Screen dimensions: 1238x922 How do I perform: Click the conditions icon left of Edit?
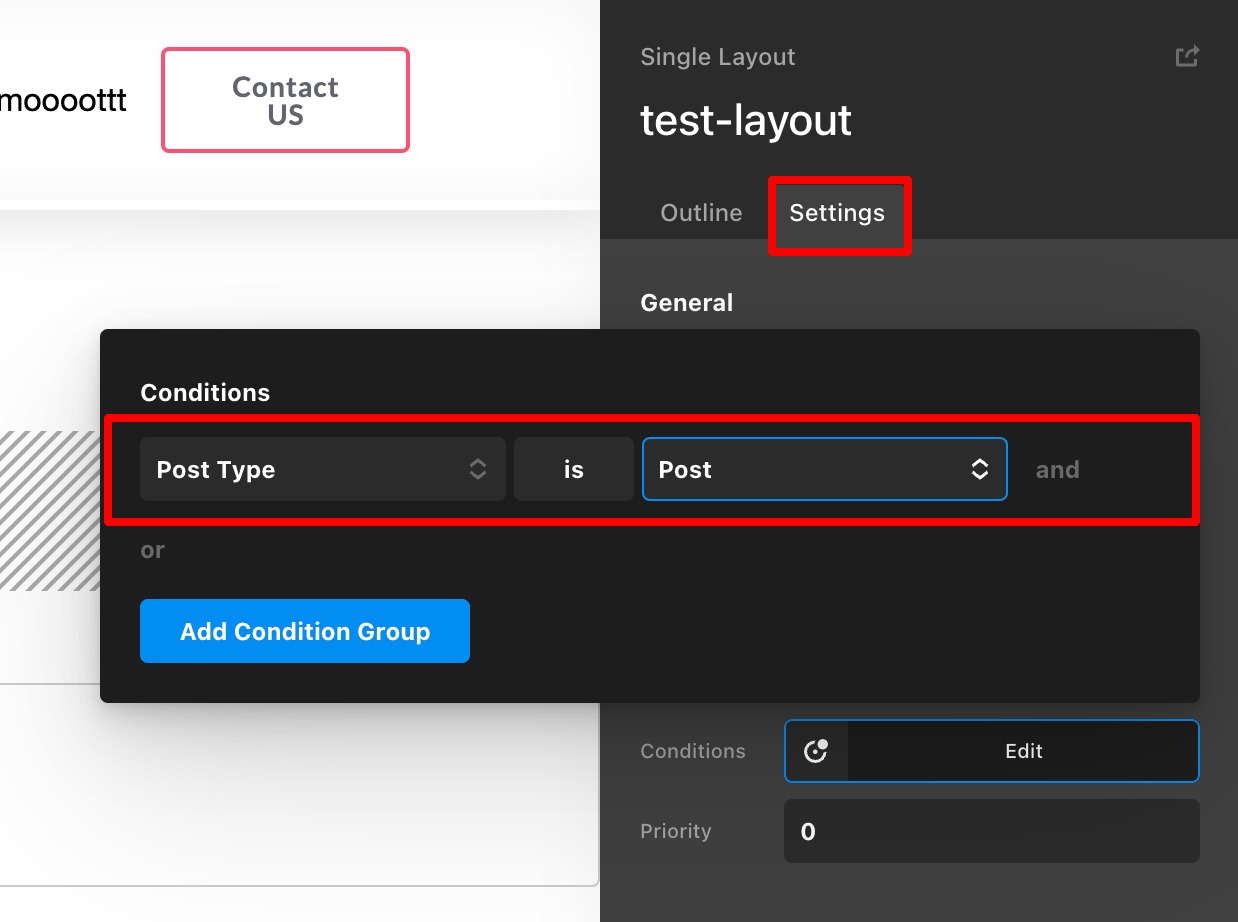[816, 751]
